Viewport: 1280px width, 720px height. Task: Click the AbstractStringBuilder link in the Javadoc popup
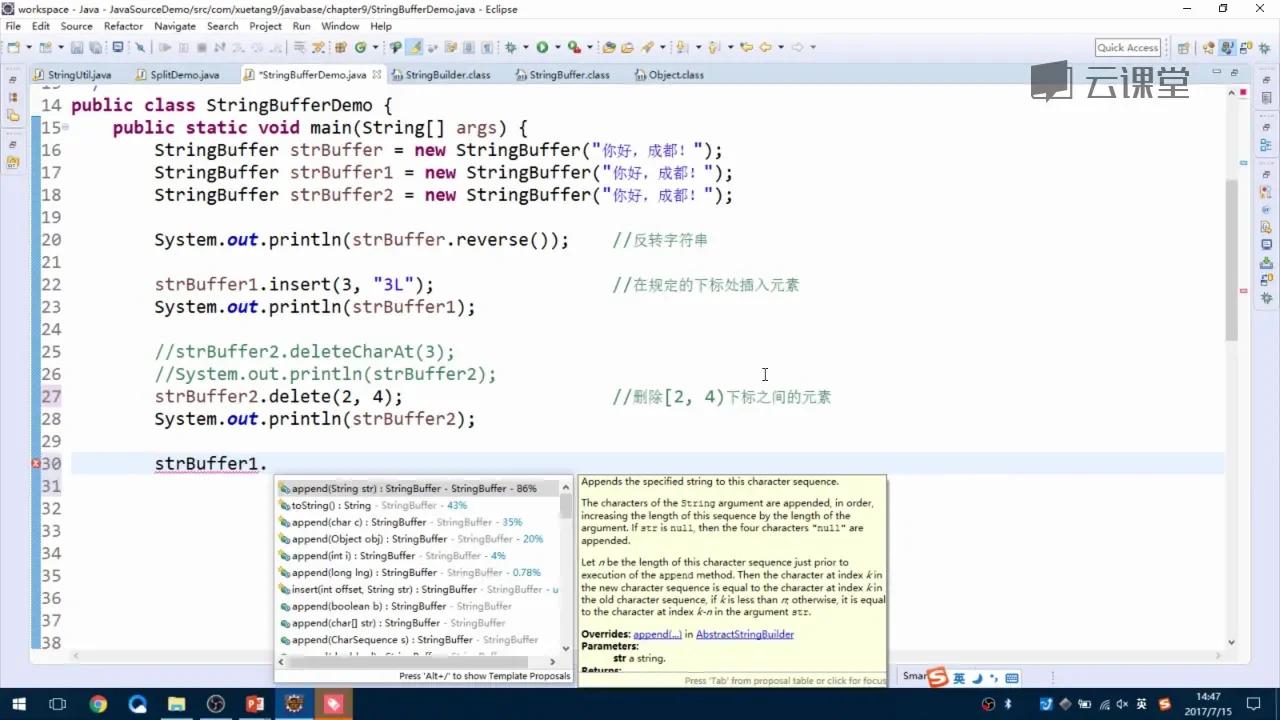745,634
